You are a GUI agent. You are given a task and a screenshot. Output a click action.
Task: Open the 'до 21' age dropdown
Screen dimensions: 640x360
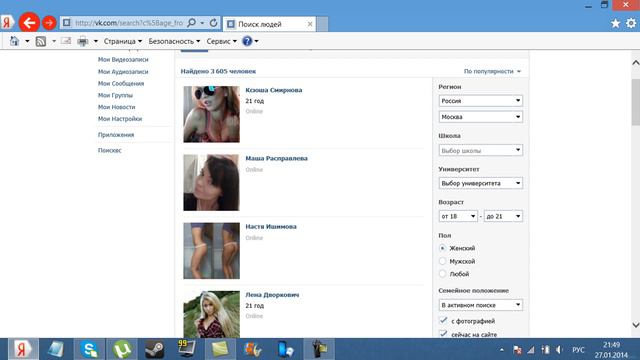(503, 216)
